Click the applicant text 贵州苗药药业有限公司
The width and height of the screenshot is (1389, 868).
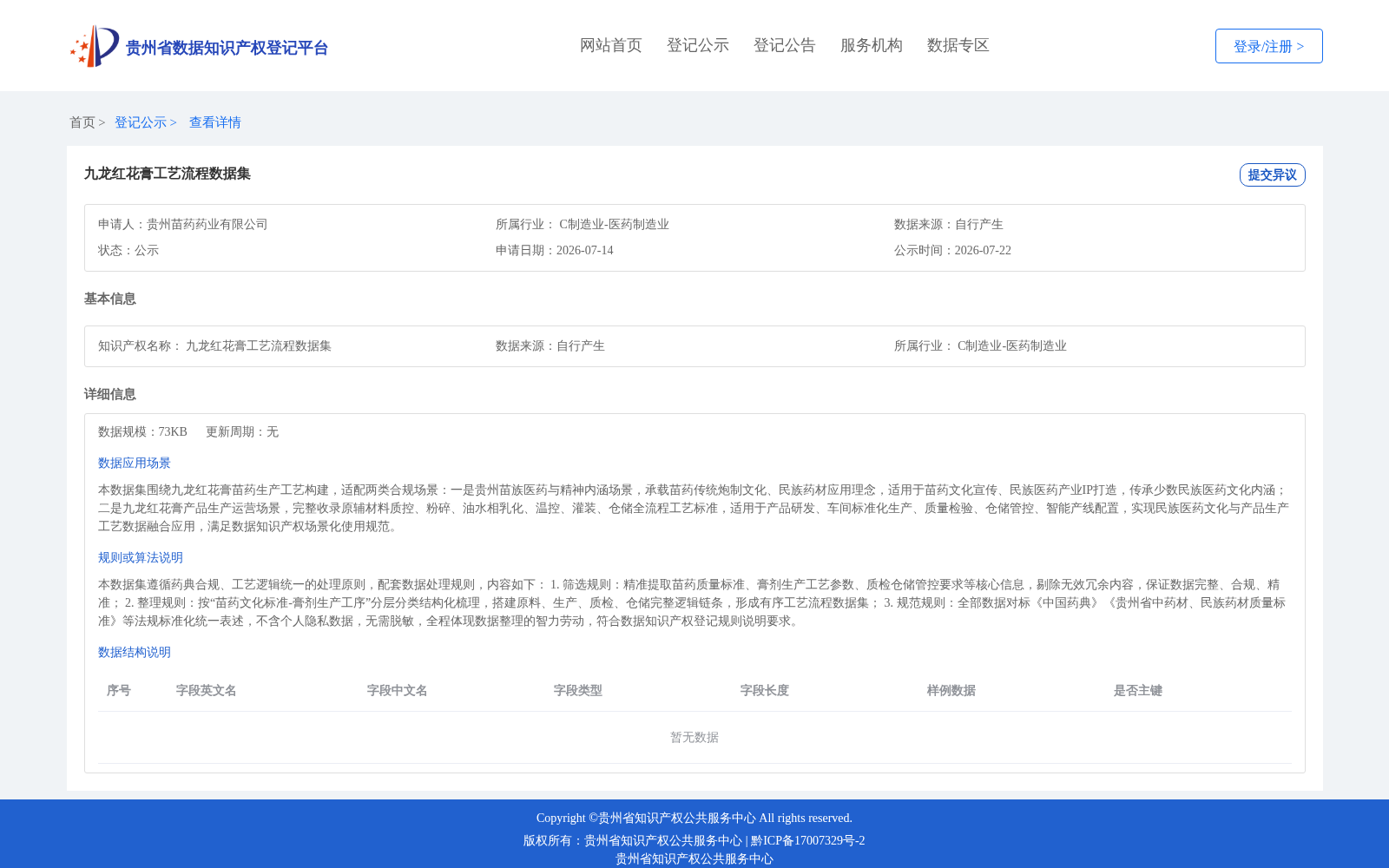(x=207, y=224)
